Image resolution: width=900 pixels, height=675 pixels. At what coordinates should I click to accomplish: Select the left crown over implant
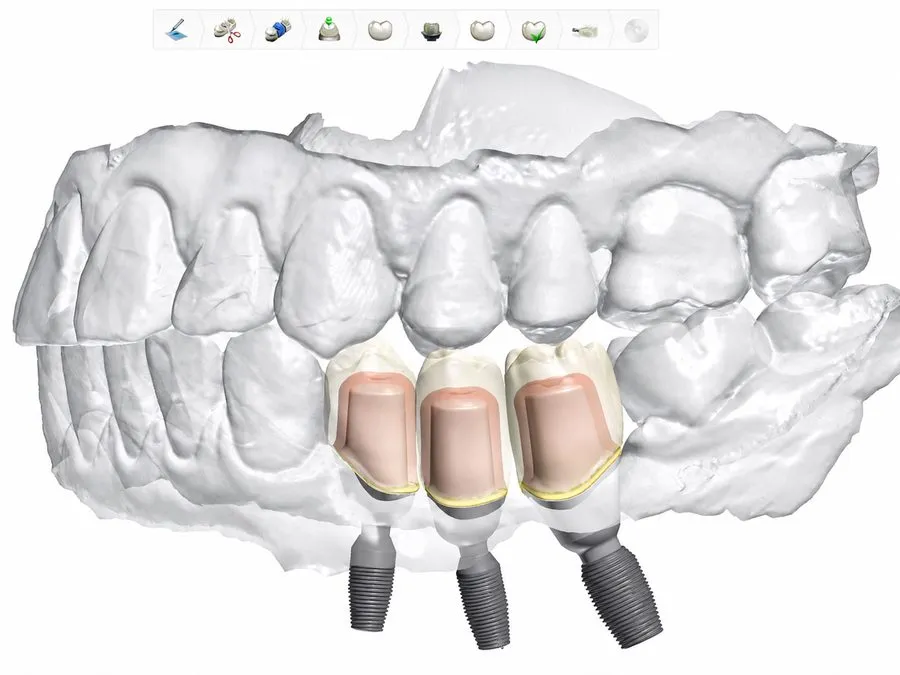click(x=371, y=416)
